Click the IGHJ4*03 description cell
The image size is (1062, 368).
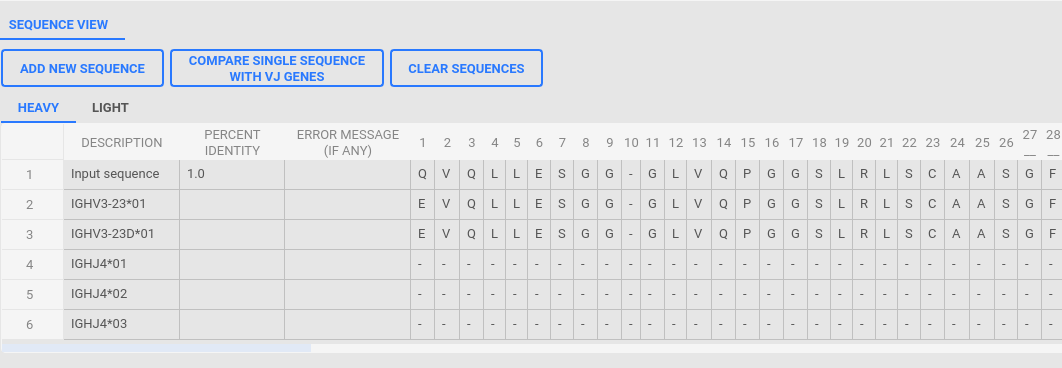click(x=122, y=324)
